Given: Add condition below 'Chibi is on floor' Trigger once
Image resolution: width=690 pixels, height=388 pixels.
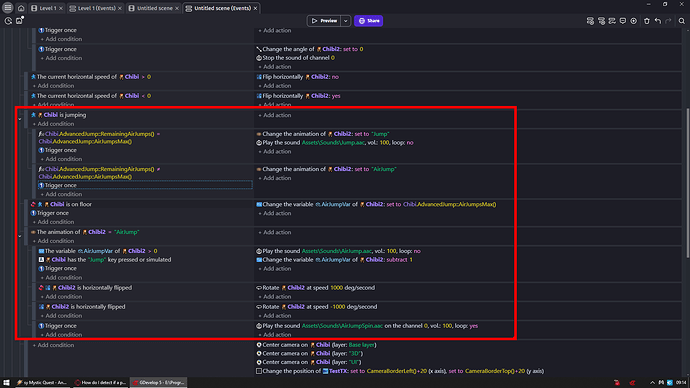Looking at the screenshot, I should [53, 222].
